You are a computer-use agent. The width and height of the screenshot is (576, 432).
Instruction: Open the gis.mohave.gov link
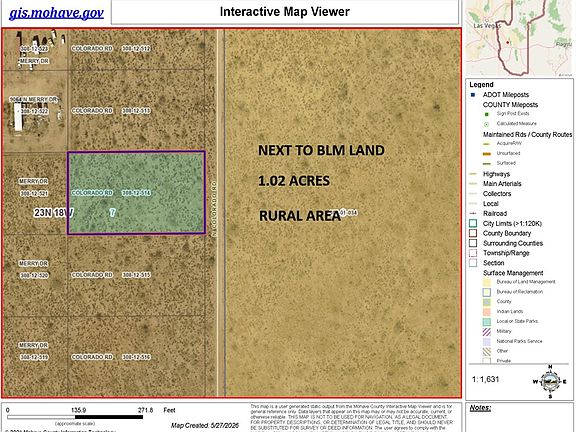click(56, 13)
